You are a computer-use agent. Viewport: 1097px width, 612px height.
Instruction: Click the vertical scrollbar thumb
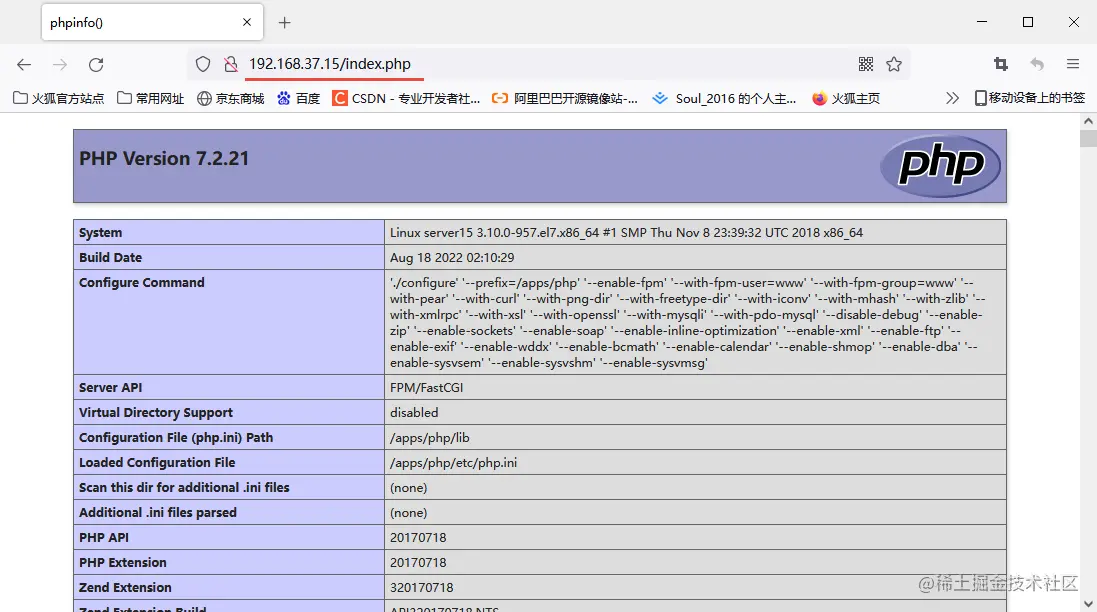point(1088,138)
